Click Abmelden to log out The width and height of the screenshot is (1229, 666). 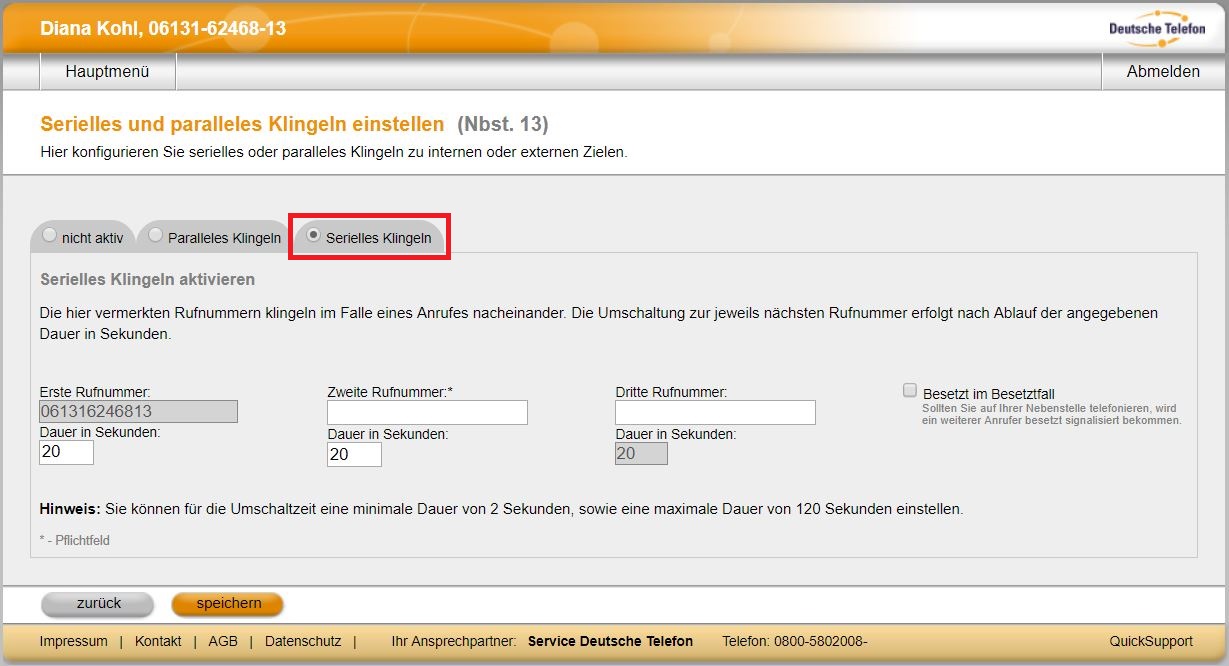[x=1163, y=72]
